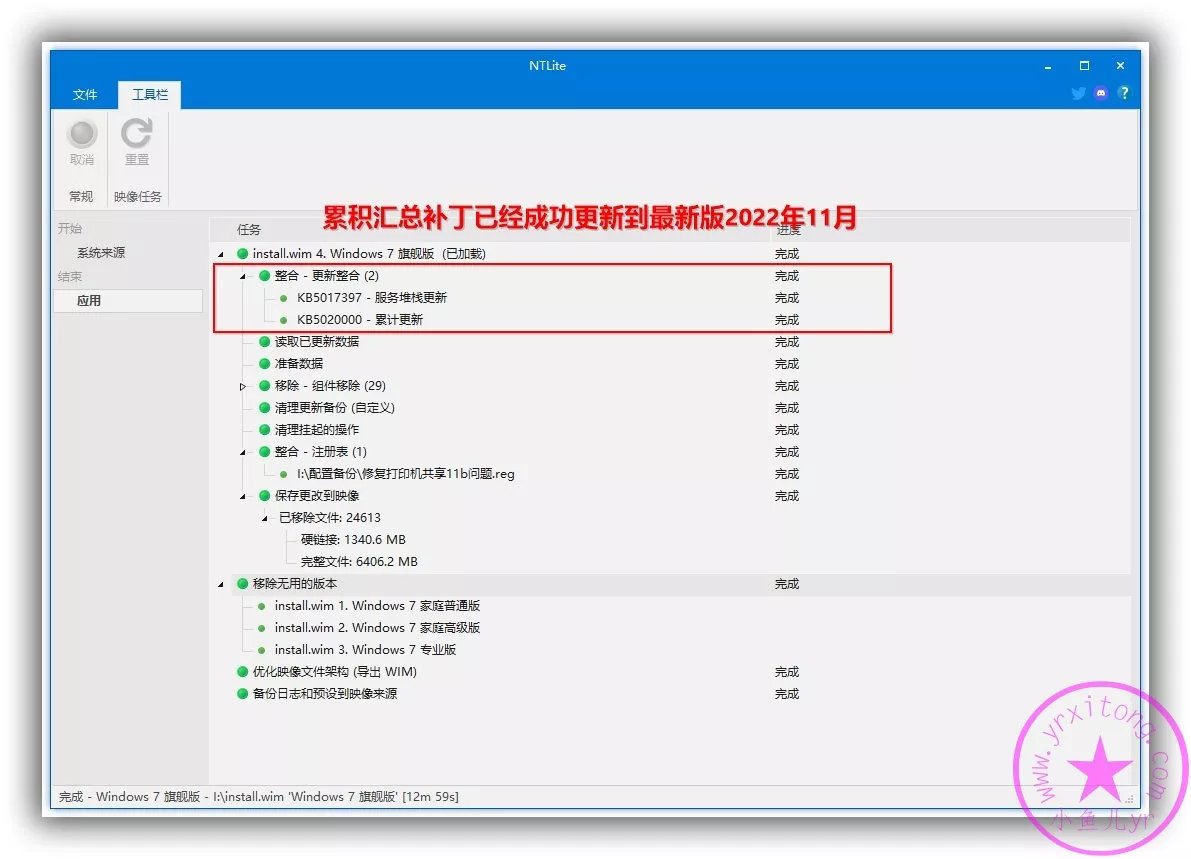
Task: Click the 任务 column header
Action: tap(248, 229)
